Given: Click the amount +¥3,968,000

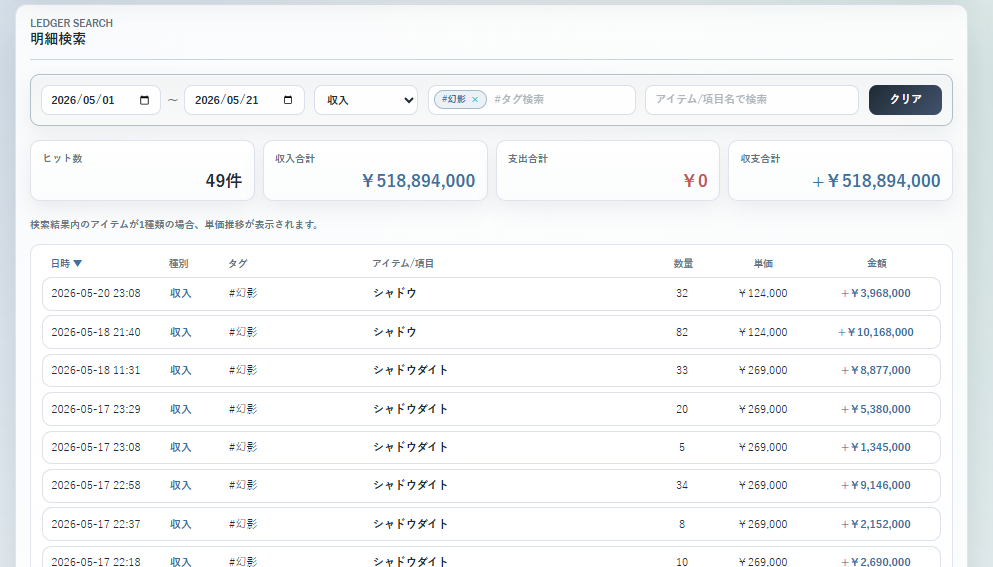Looking at the screenshot, I should pyautogui.click(x=876, y=293).
